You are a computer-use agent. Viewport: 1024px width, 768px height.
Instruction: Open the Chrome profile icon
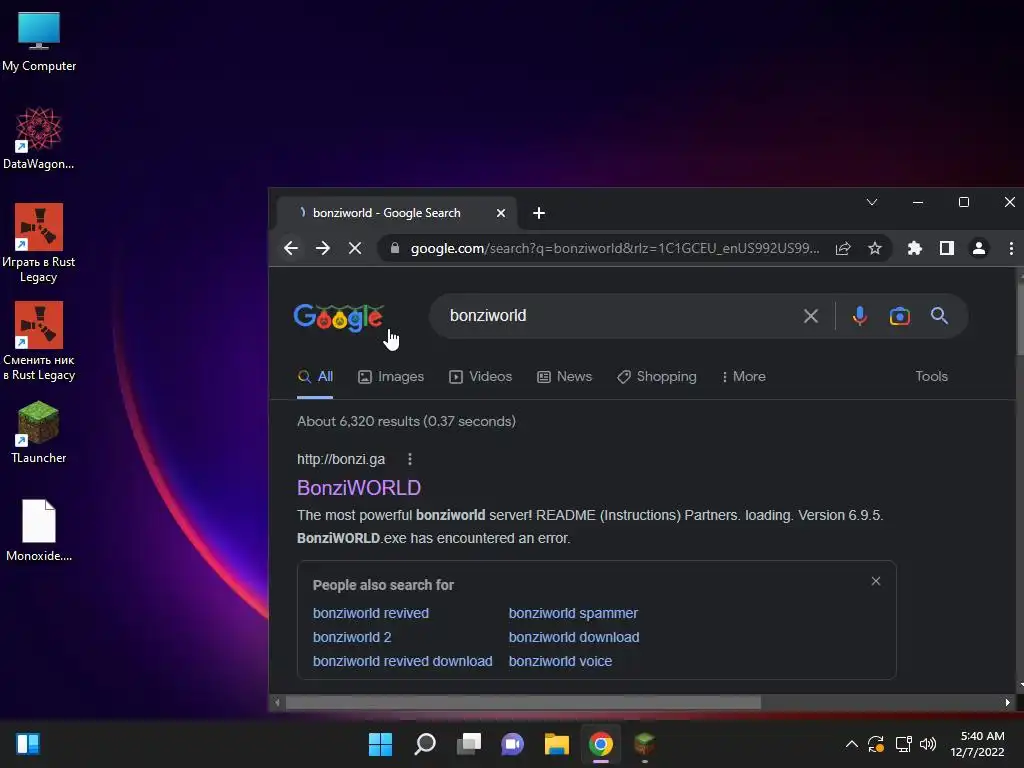pyautogui.click(x=979, y=248)
